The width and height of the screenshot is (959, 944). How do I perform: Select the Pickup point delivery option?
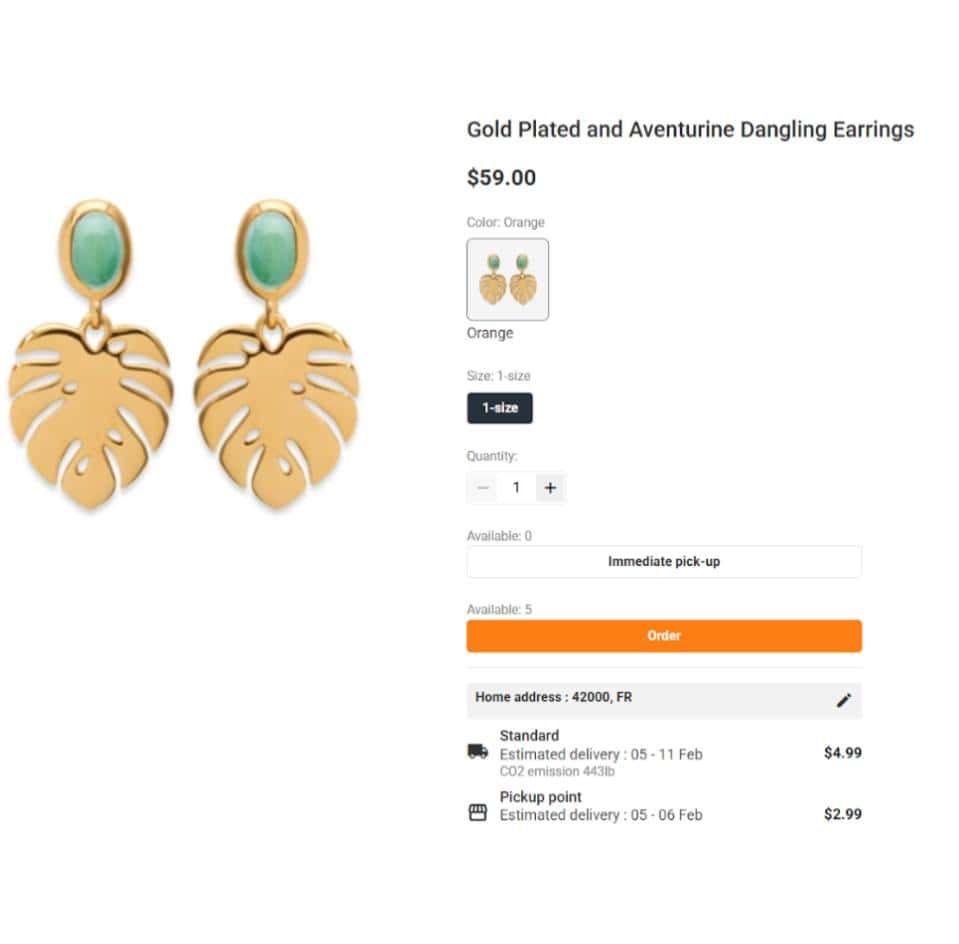click(x=664, y=806)
